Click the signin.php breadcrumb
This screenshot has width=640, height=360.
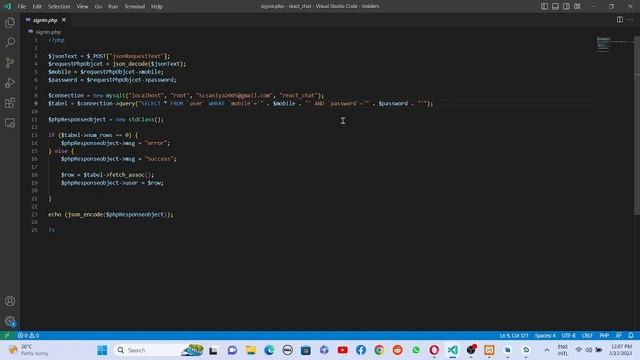pyautogui.click(x=48, y=32)
